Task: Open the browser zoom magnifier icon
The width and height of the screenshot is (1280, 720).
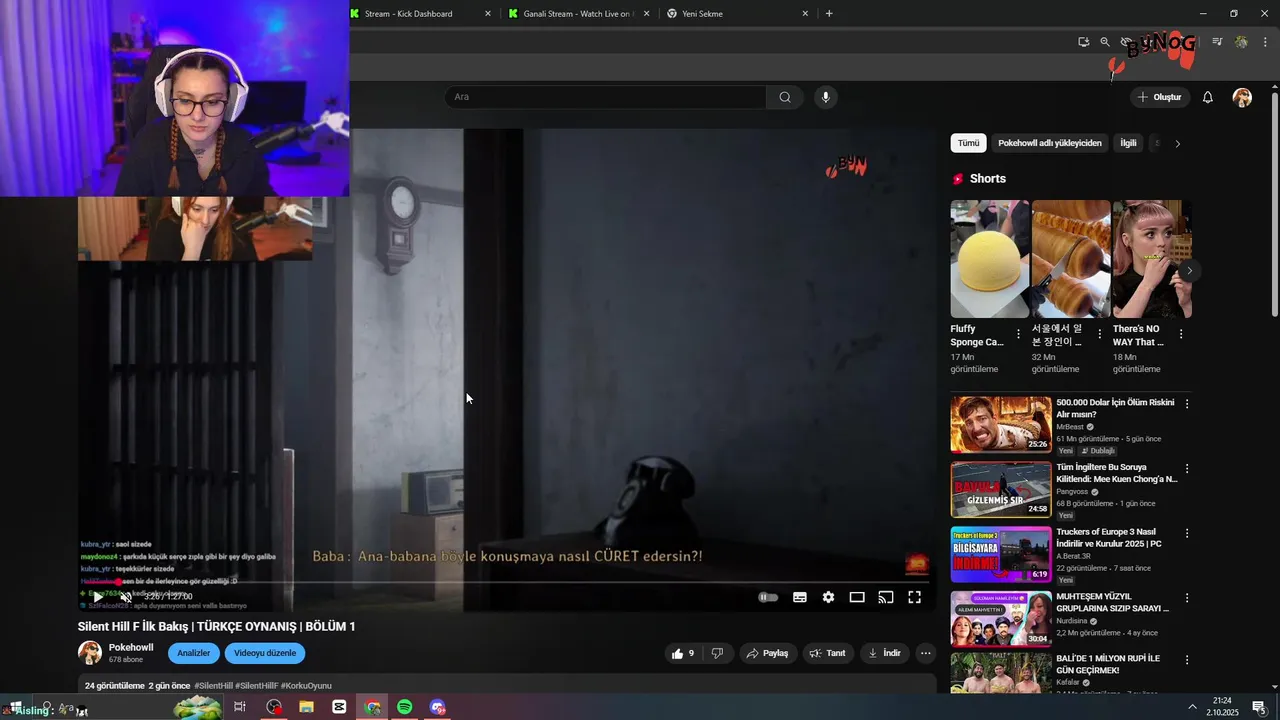Action: 1105,42
